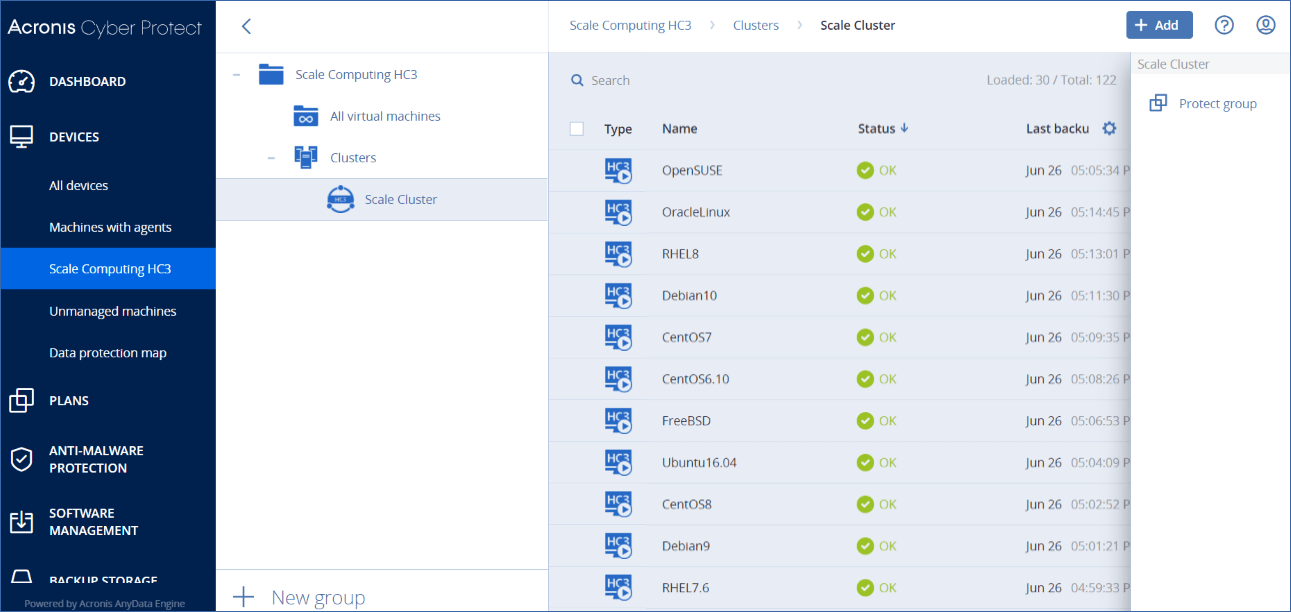The height and width of the screenshot is (612, 1291).
Task: Click the Plans icon in sidebar
Action: (22, 401)
